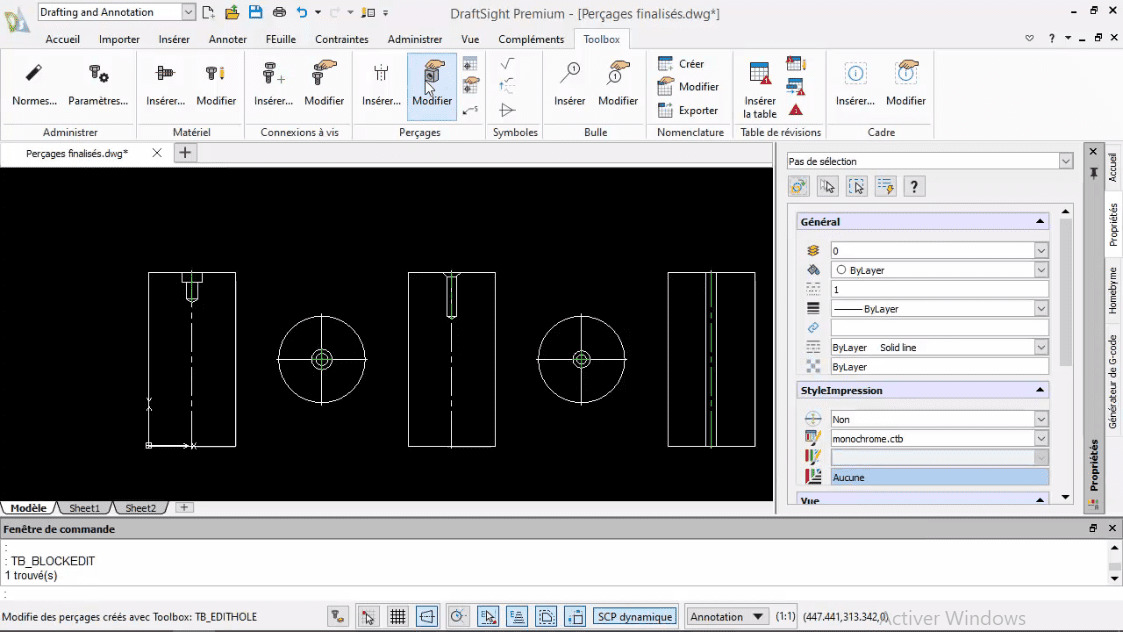Toggle polar tracking in status bar
Screen dimensions: 1123x632
click(458, 616)
